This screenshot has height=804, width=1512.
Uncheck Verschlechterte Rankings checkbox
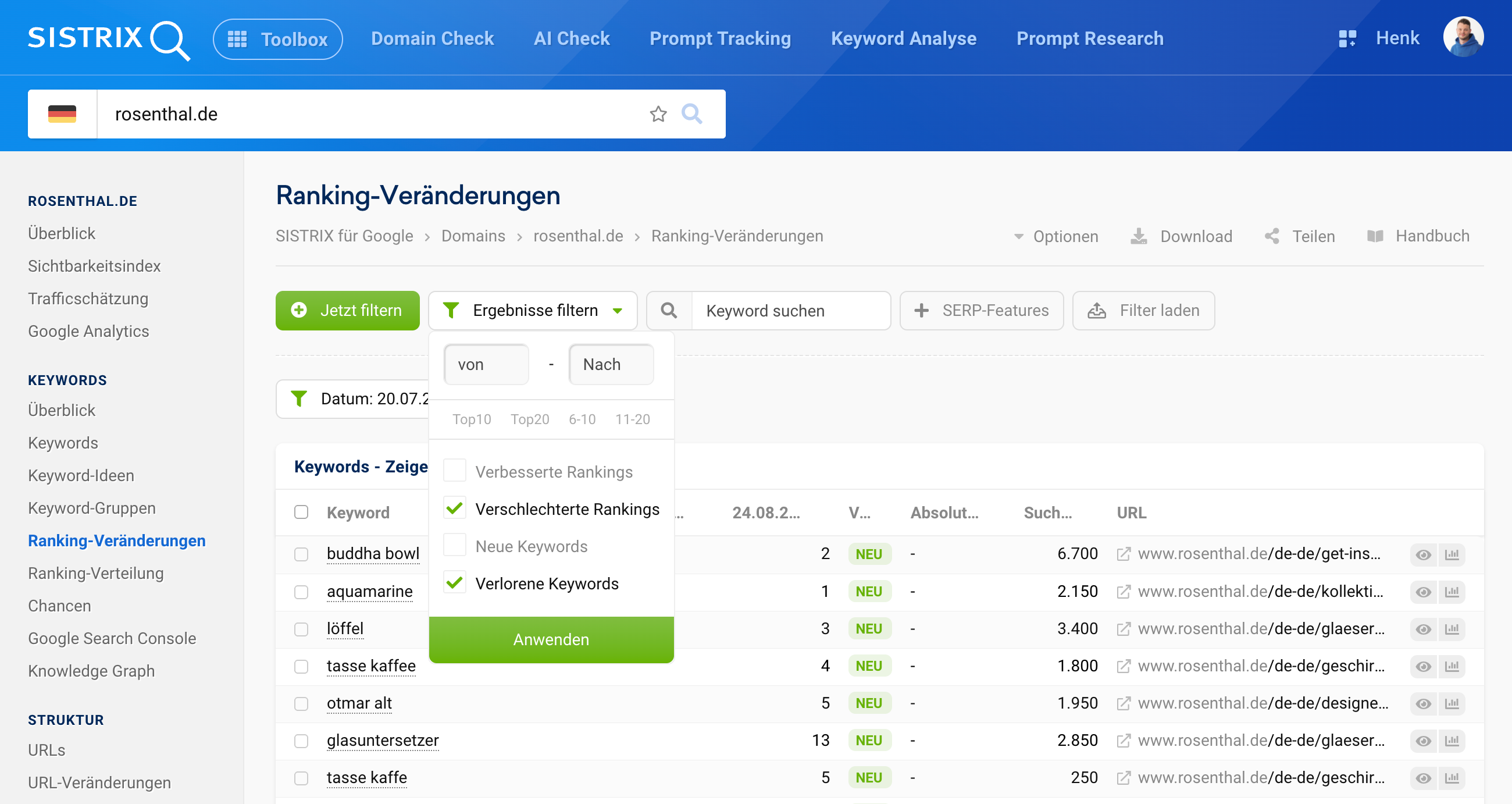(x=455, y=508)
